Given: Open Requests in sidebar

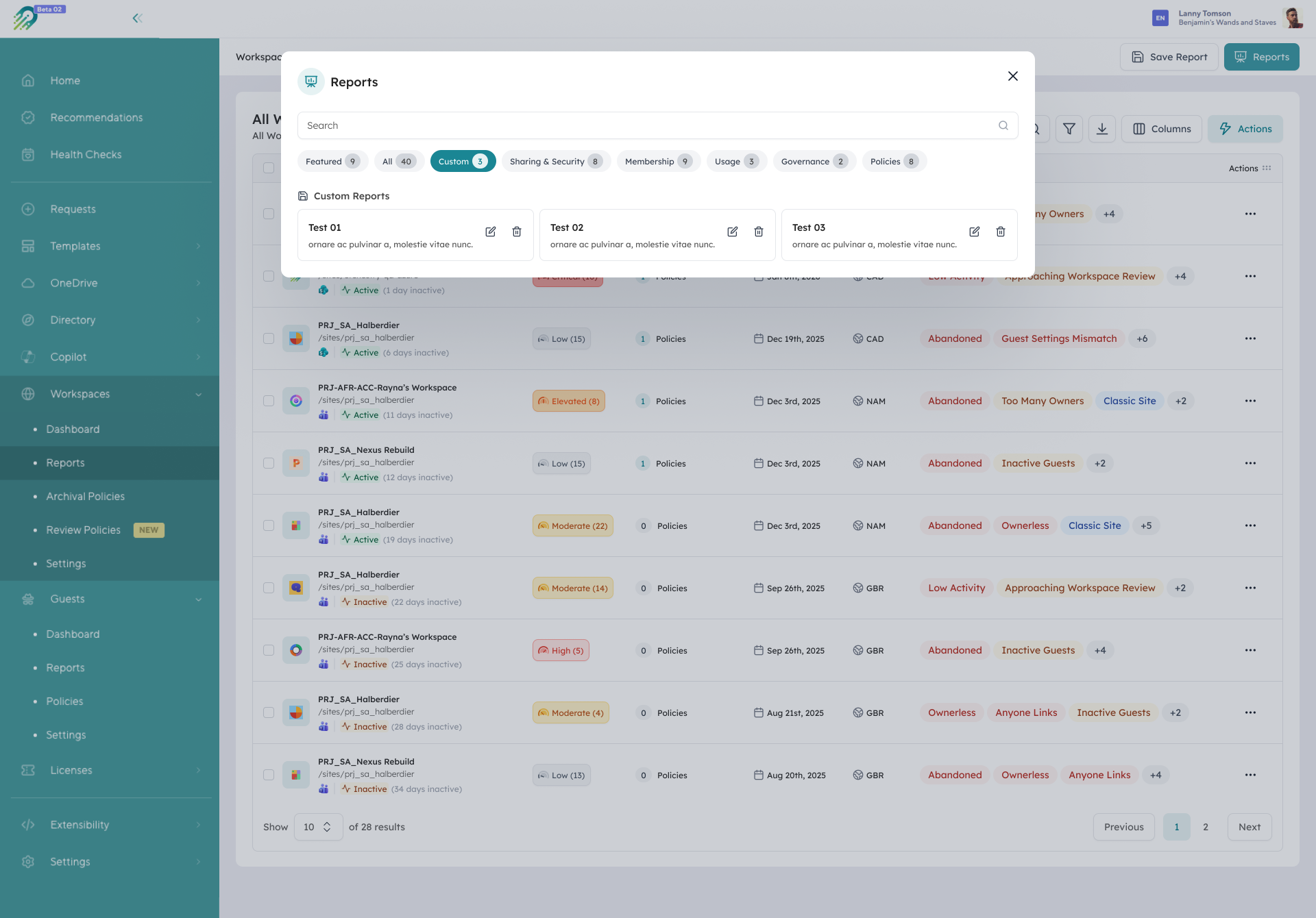Looking at the screenshot, I should tap(73, 209).
